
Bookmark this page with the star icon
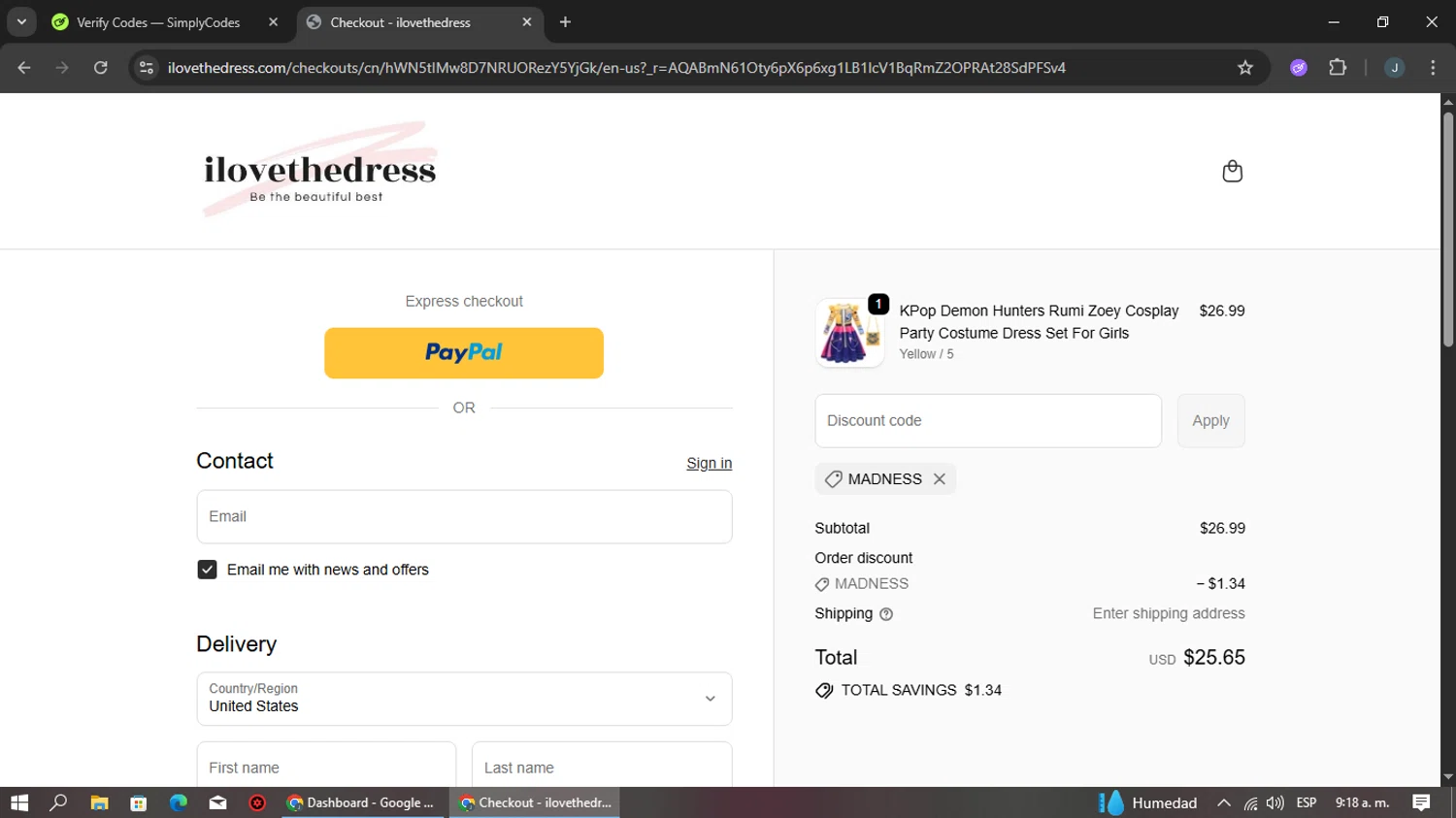pyautogui.click(x=1245, y=67)
